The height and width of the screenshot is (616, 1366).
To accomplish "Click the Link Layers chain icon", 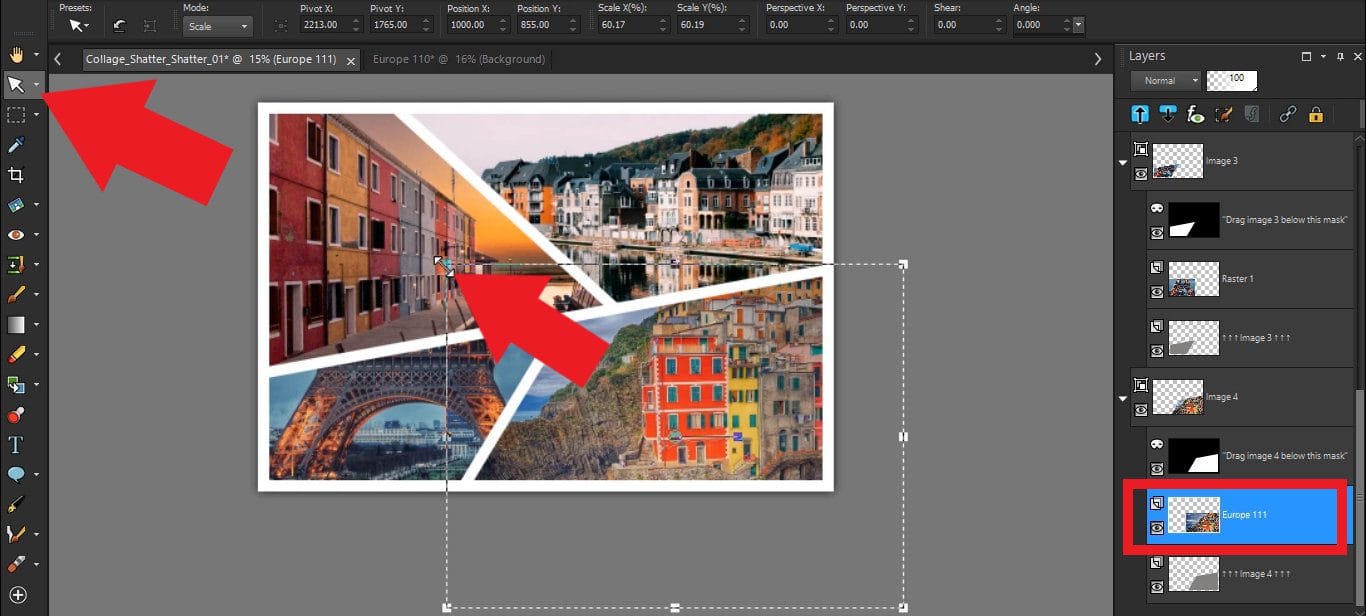I will [x=1288, y=114].
